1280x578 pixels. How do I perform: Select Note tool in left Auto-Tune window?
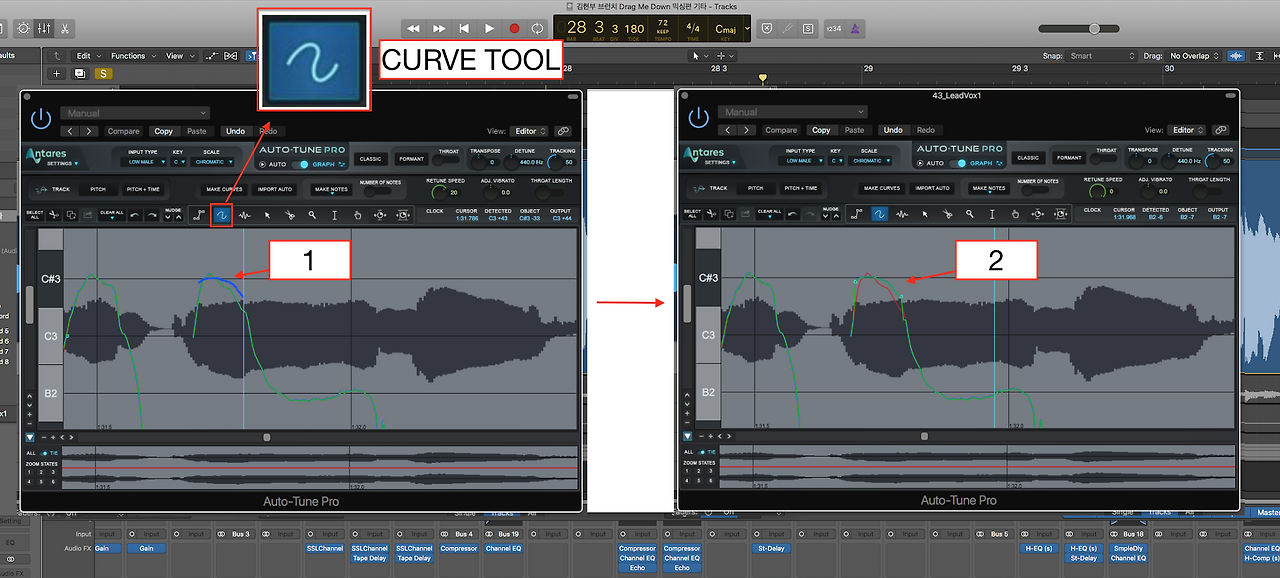(244, 214)
